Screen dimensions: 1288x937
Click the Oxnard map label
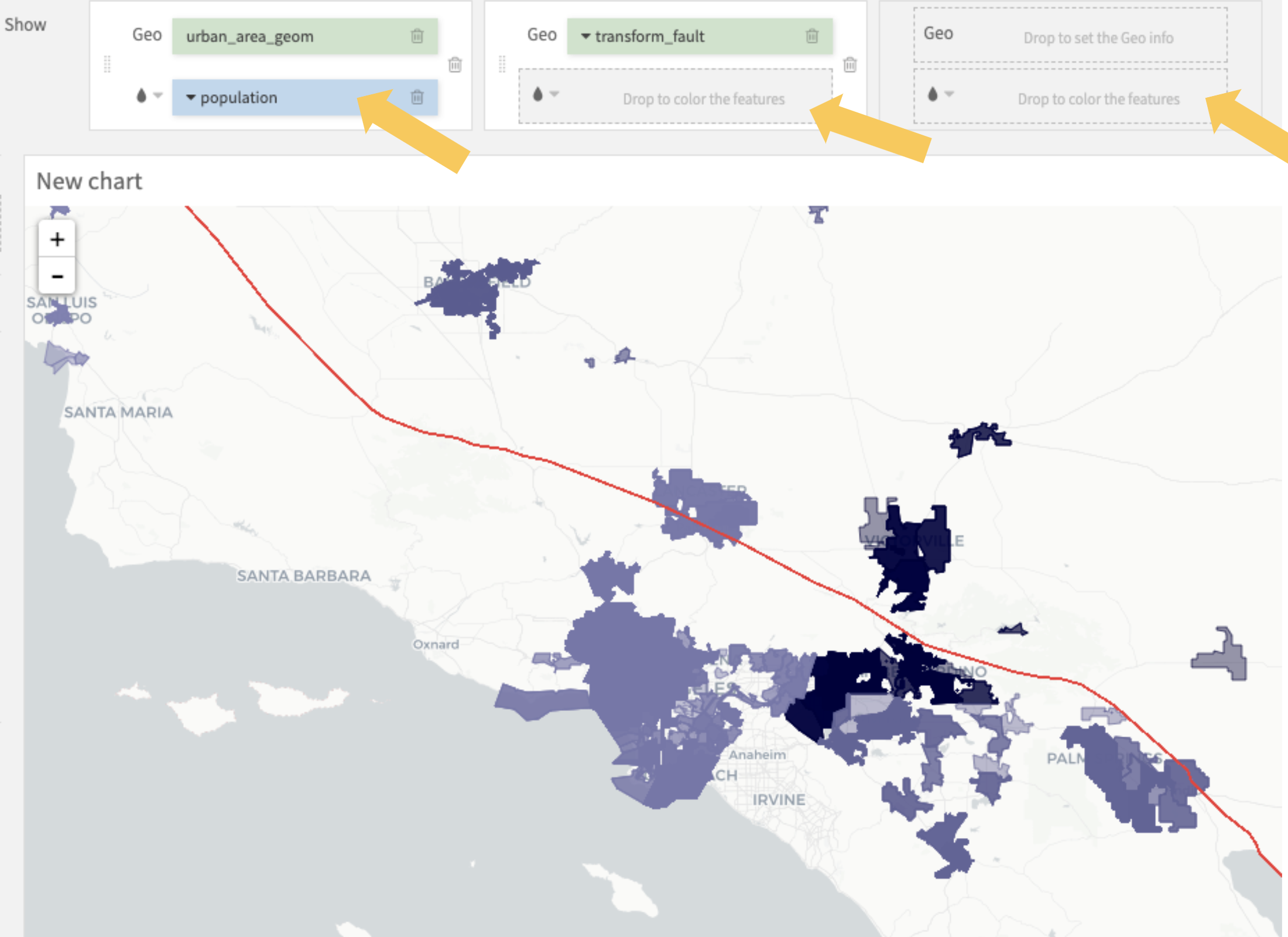point(436,644)
